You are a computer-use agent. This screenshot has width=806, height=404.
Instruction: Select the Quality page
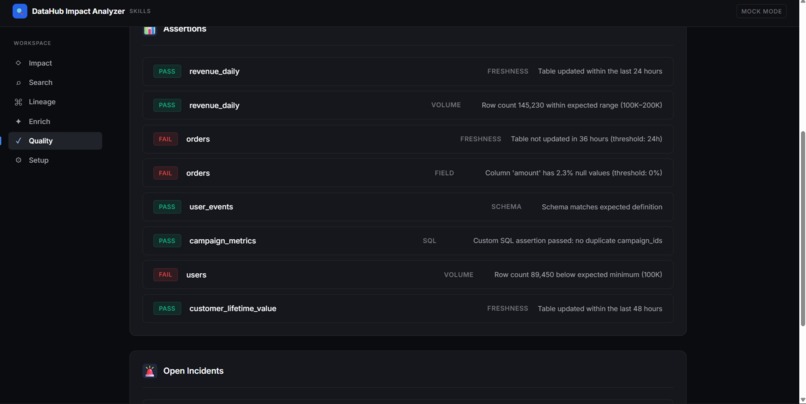pos(55,141)
